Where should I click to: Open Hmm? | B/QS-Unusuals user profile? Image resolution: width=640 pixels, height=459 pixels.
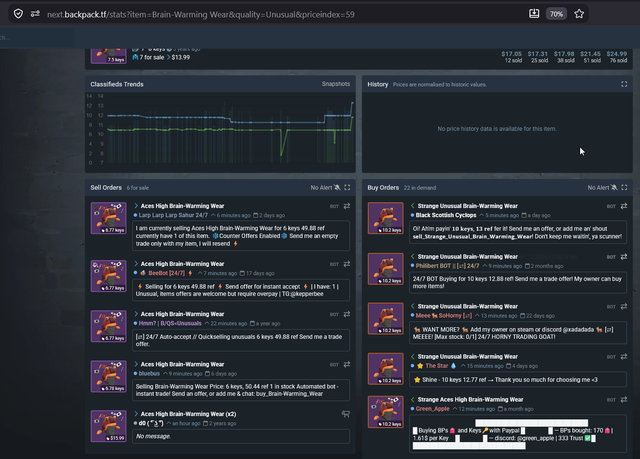click(170, 323)
